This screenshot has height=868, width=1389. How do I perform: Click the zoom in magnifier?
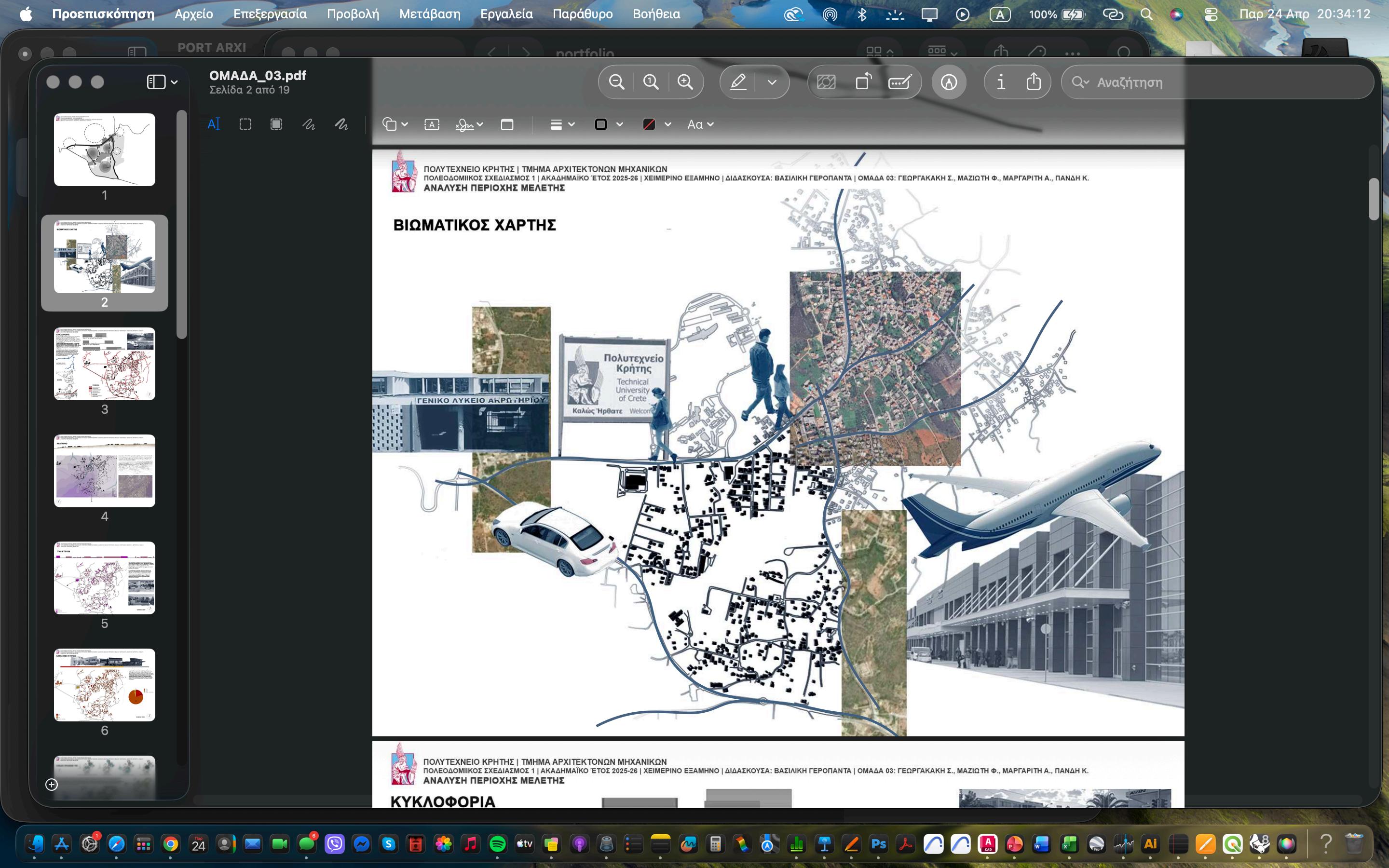point(685,82)
